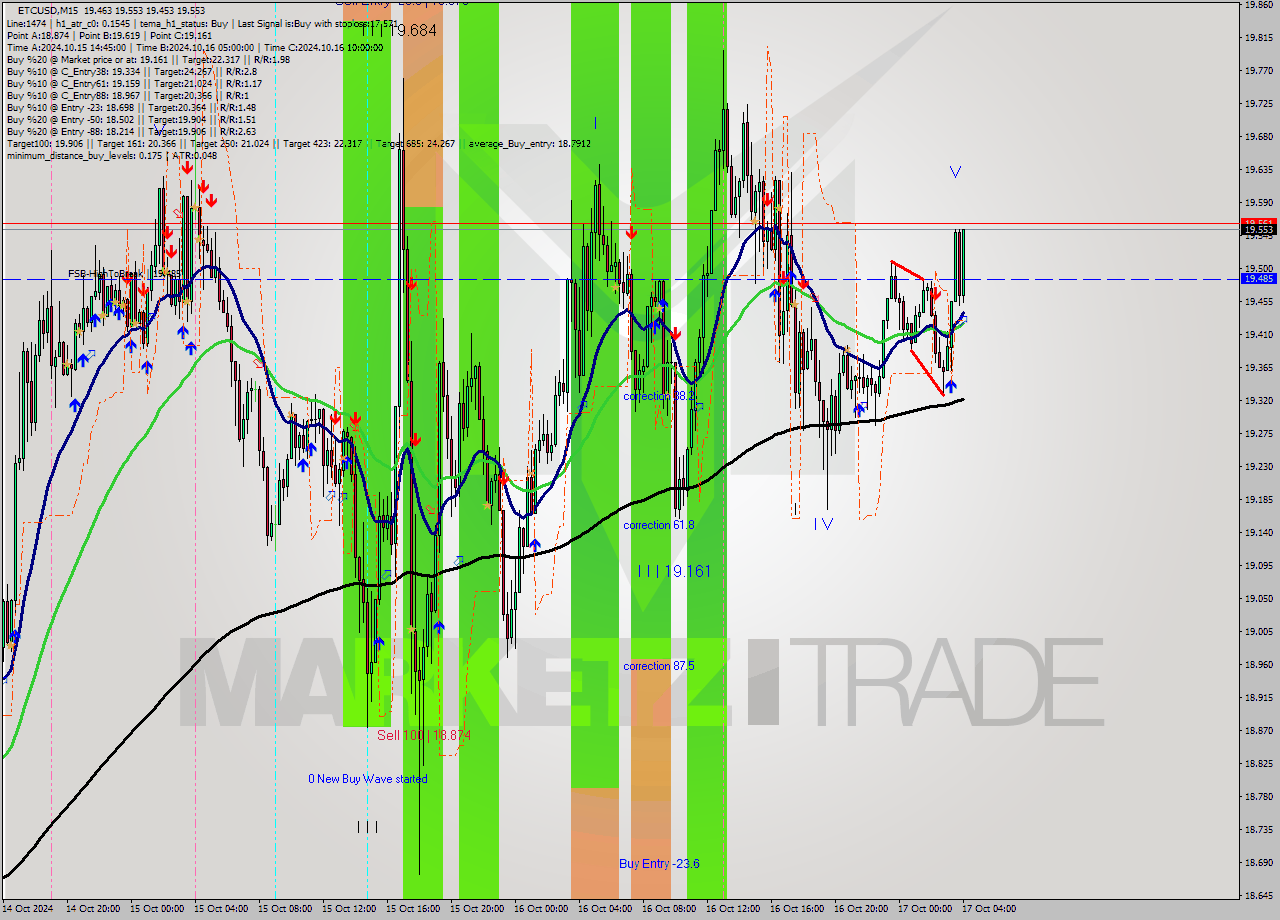The width and height of the screenshot is (1280, 920).
Task: Click 19.860 on the price axis
Action: (1257, 5)
